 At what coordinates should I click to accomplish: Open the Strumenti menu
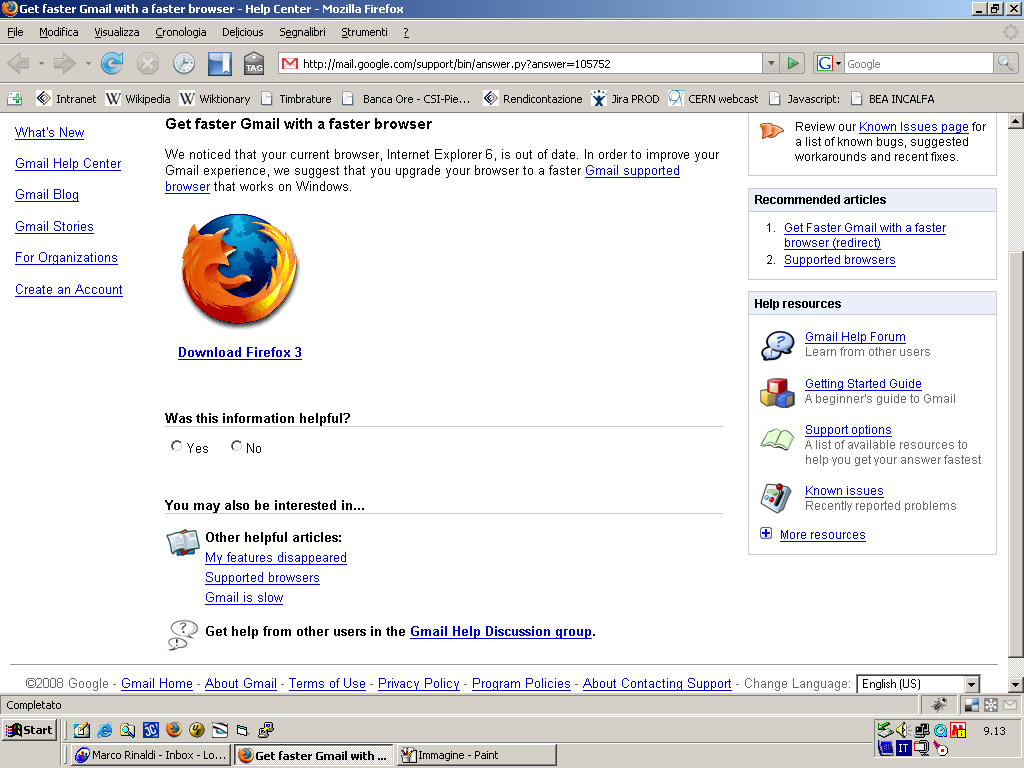tap(364, 32)
